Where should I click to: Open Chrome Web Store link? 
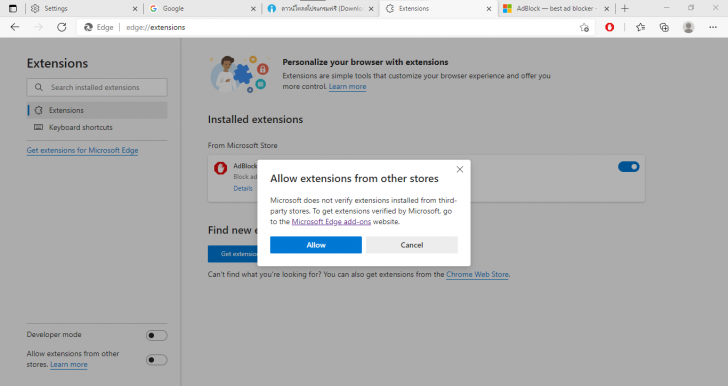coord(477,275)
